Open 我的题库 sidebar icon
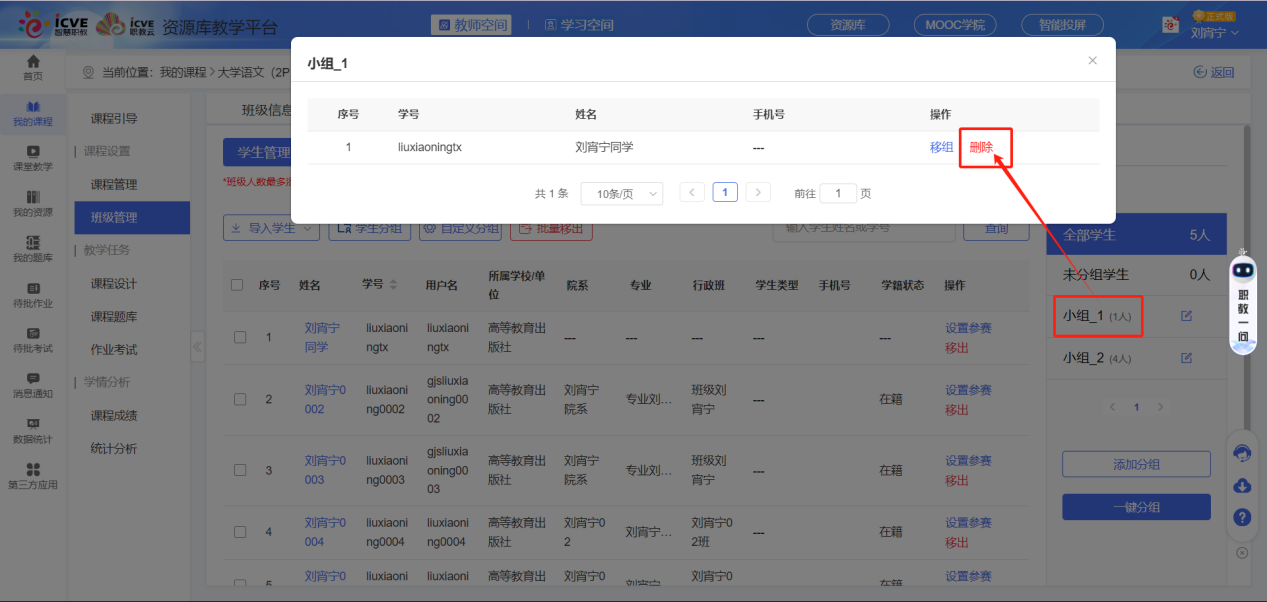Image resolution: width=1267 pixels, height=602 pixels. (x=33, y=248)
